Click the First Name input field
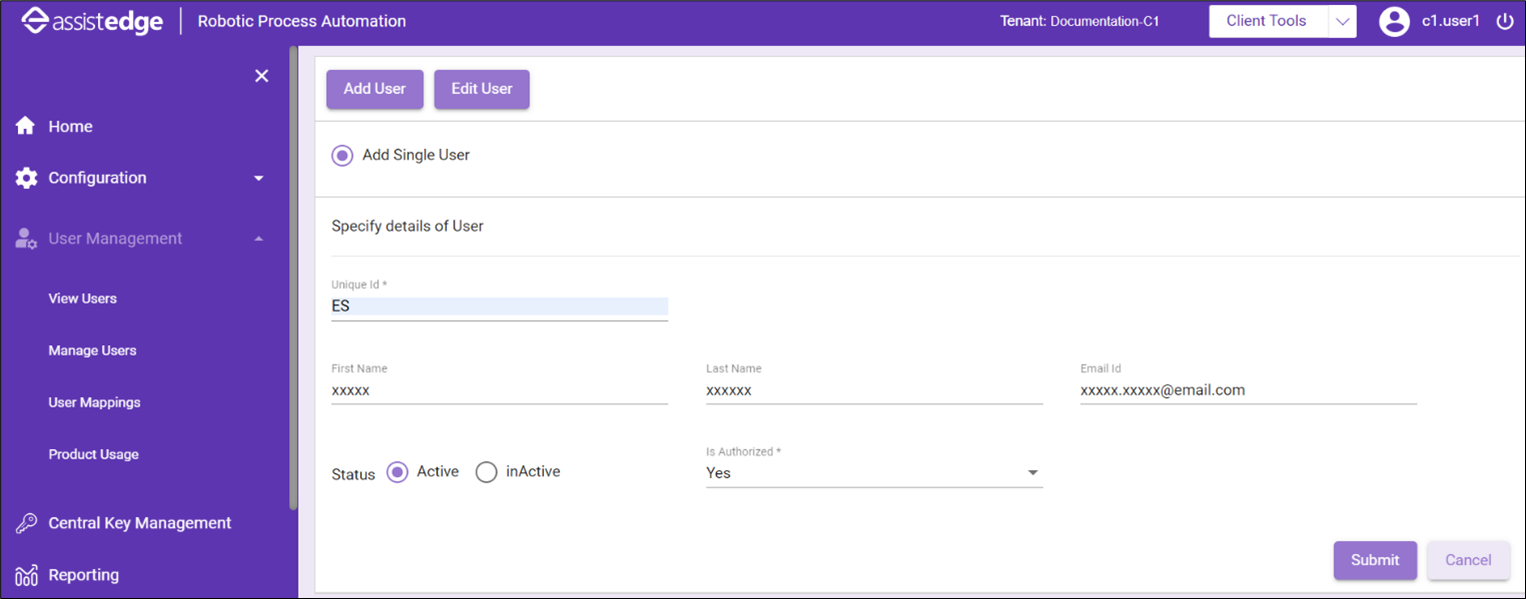The image size is (1526, 599). pos(500,391)
